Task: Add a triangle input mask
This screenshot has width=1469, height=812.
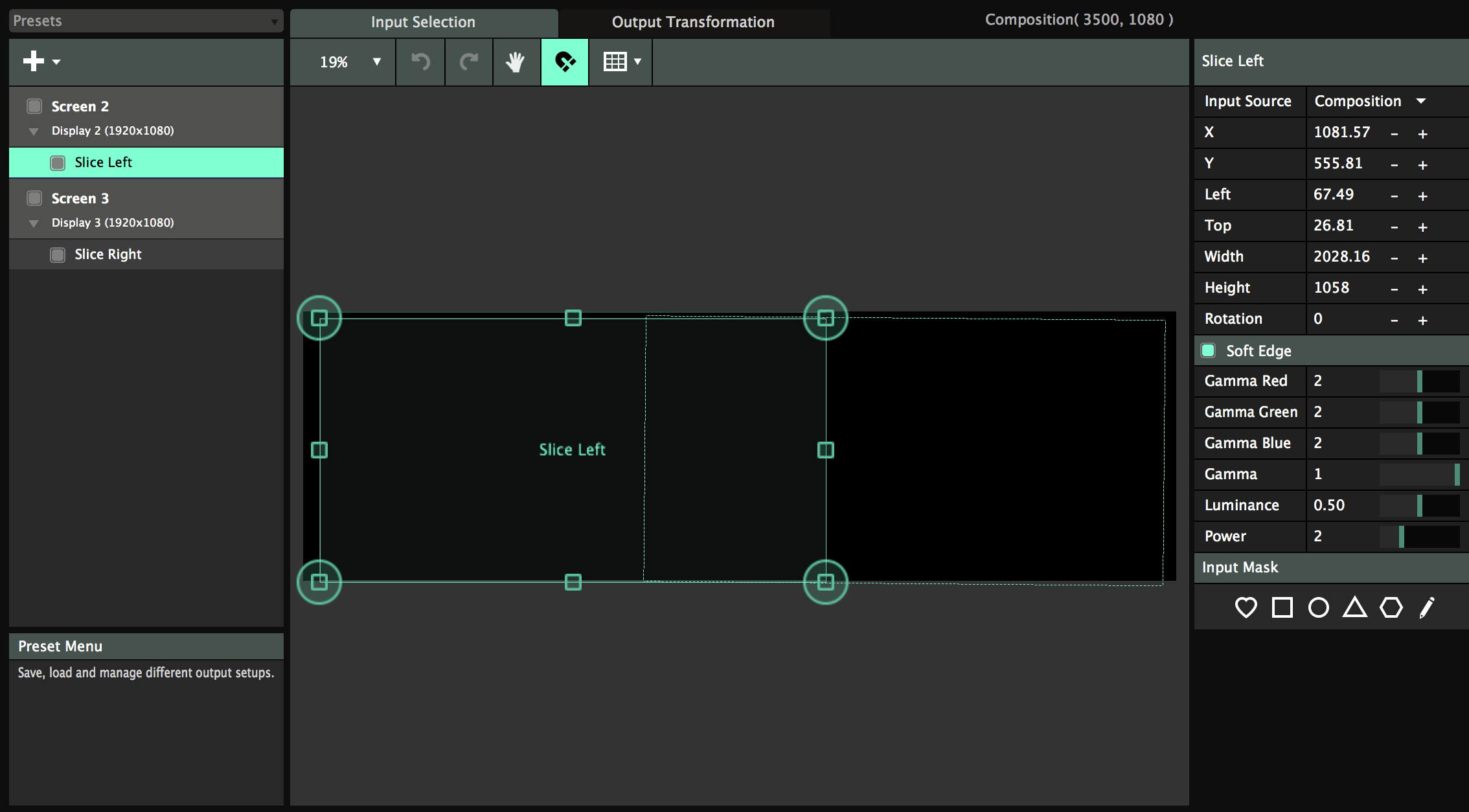Action: (1354, 607)
